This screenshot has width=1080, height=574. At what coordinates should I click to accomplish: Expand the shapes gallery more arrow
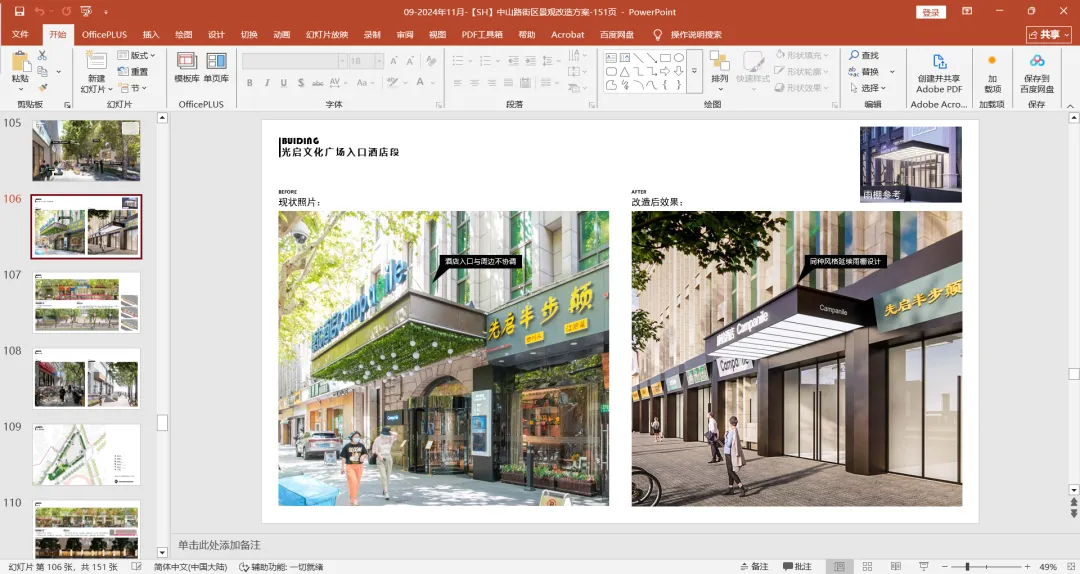694,71
